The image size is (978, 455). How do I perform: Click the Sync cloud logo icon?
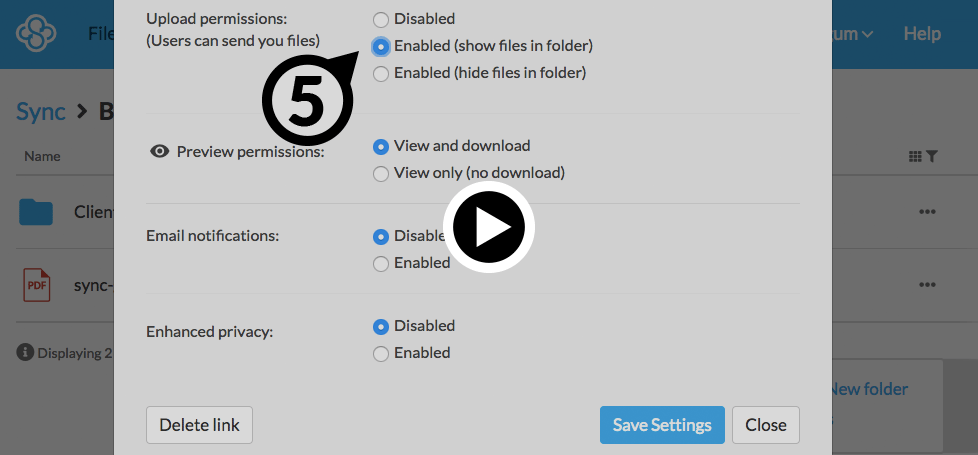click(36, 34)
